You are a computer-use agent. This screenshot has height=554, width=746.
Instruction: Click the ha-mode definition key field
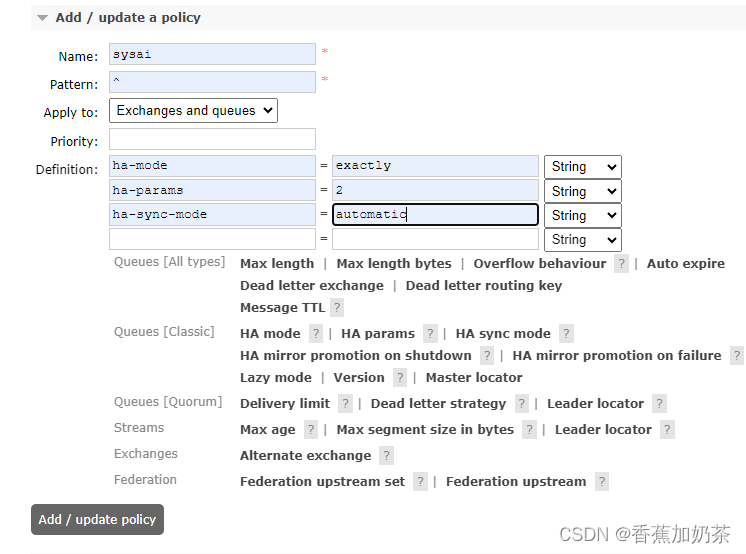click(212, 166)
